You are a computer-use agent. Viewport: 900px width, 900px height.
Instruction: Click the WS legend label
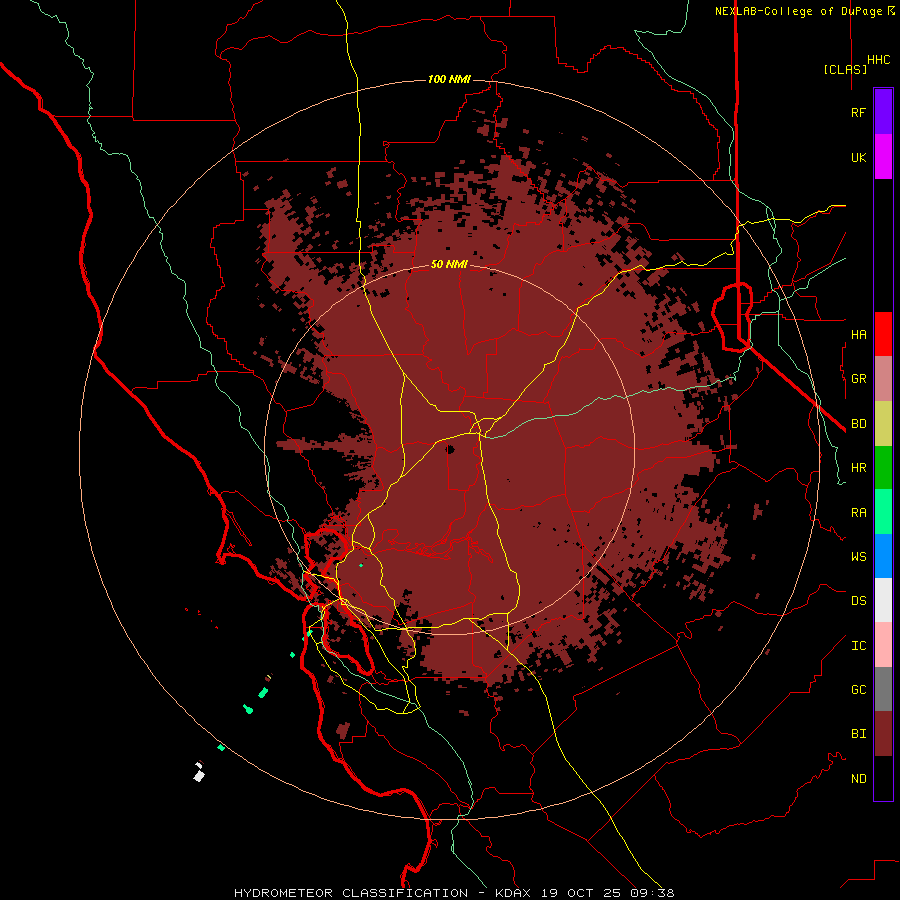coord(858,556)
